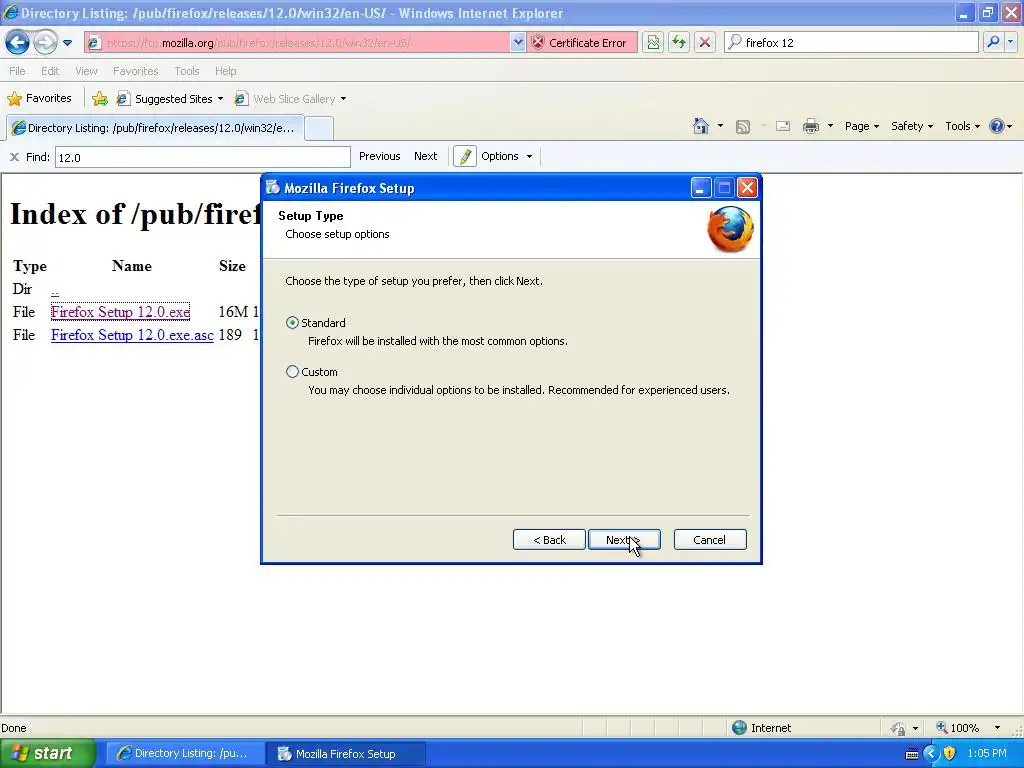The image size is (1024, 768).
Task: Click the Print icon
Action: [x=810, y=126]
